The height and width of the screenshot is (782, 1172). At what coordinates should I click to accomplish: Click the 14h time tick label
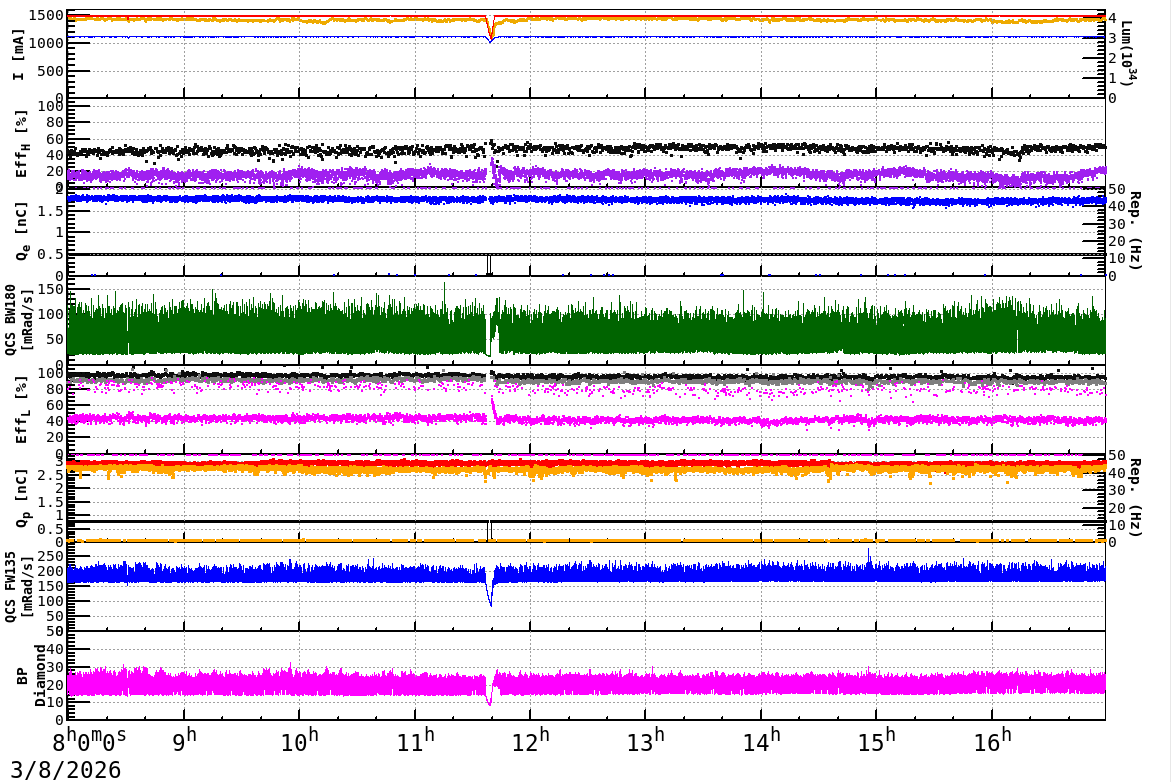click(762, 740)
